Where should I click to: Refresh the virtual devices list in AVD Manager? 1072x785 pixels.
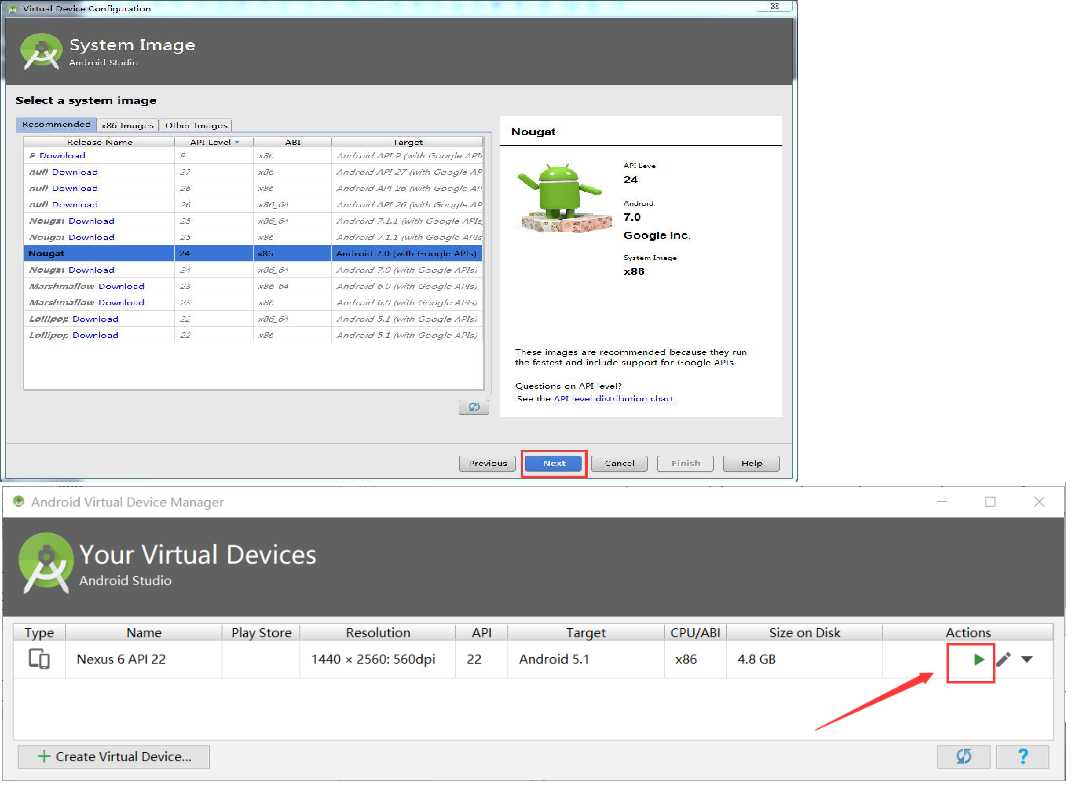[x=963, y=756]
